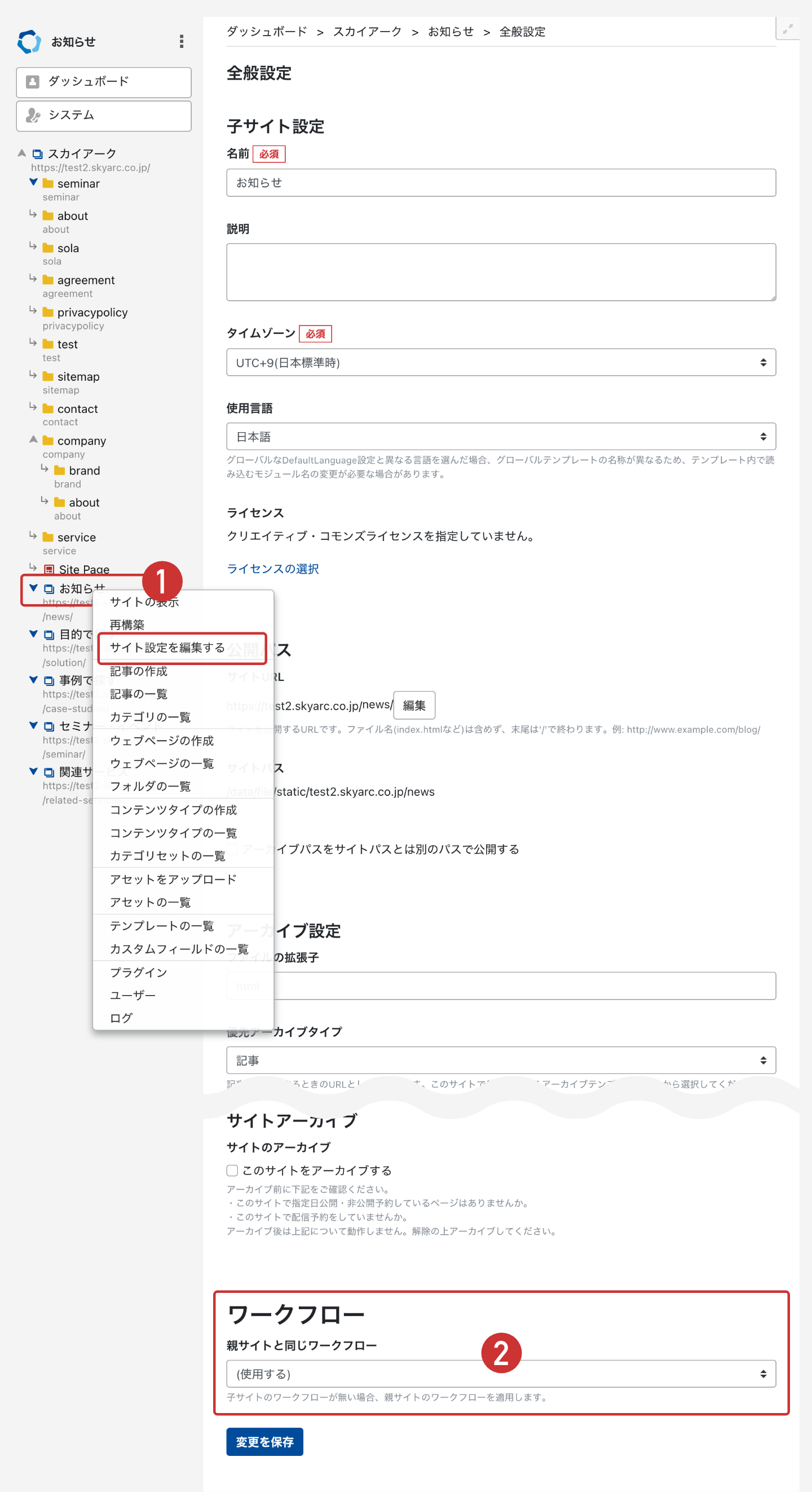Select テンプレートの一覧 menu entry
Viewport: 812px width, 1492px height.
pos(162,926)
